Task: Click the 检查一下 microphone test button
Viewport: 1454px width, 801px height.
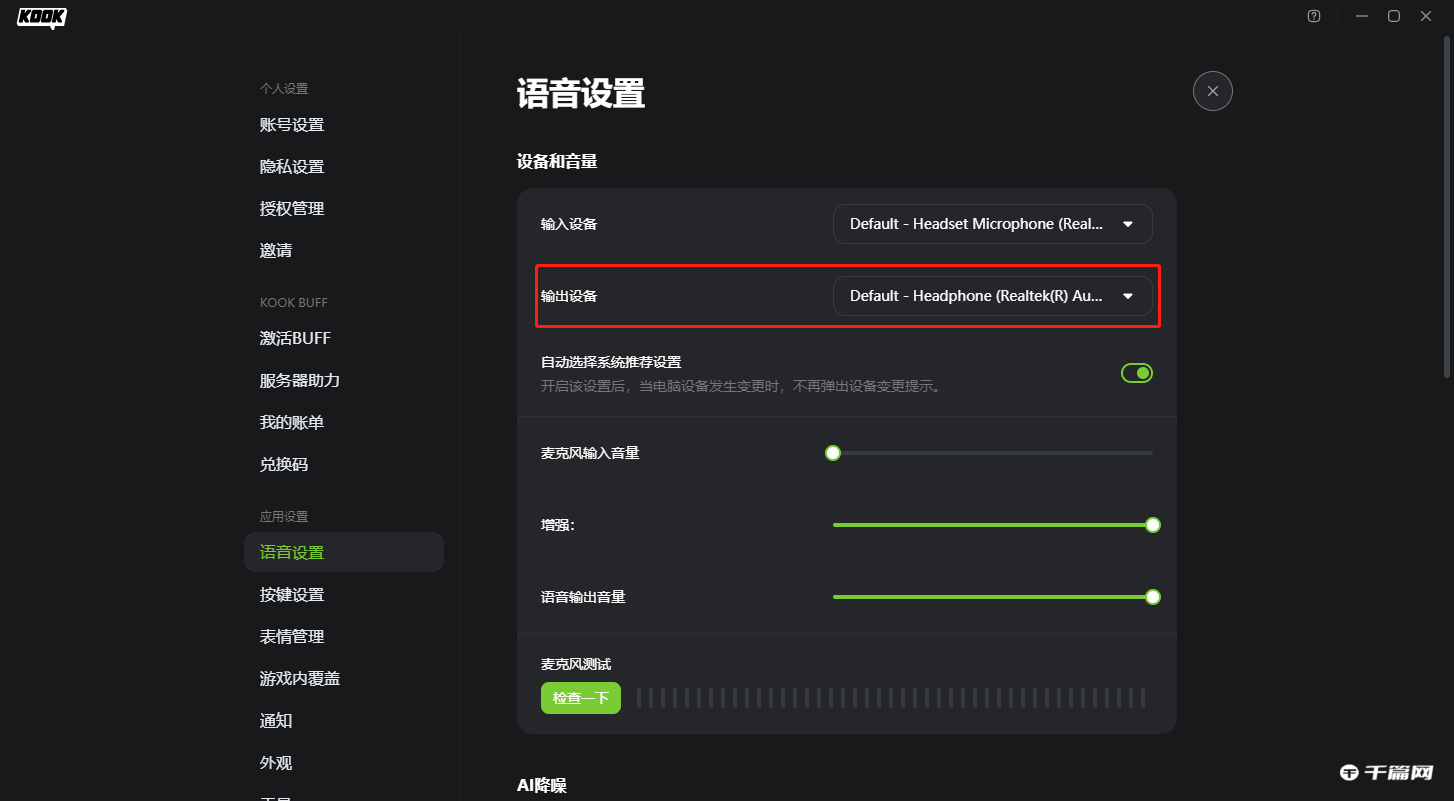Action: [580, 697]
